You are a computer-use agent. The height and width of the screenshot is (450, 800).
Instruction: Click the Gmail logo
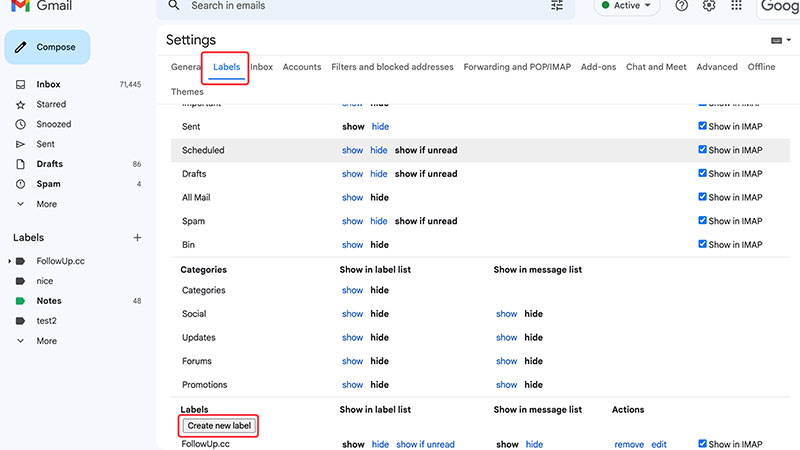41,6
